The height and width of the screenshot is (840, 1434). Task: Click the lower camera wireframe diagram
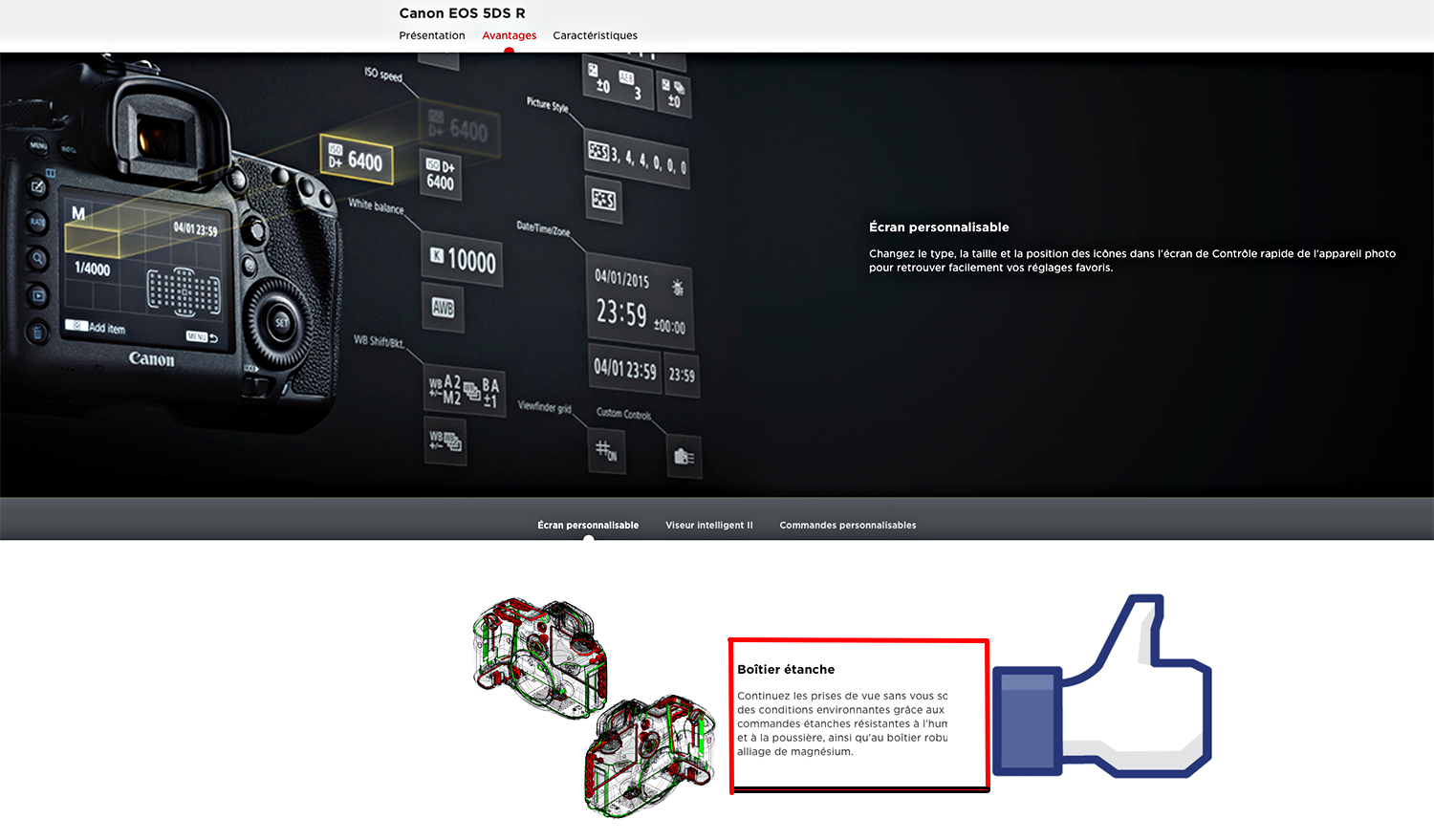(650, 753)
